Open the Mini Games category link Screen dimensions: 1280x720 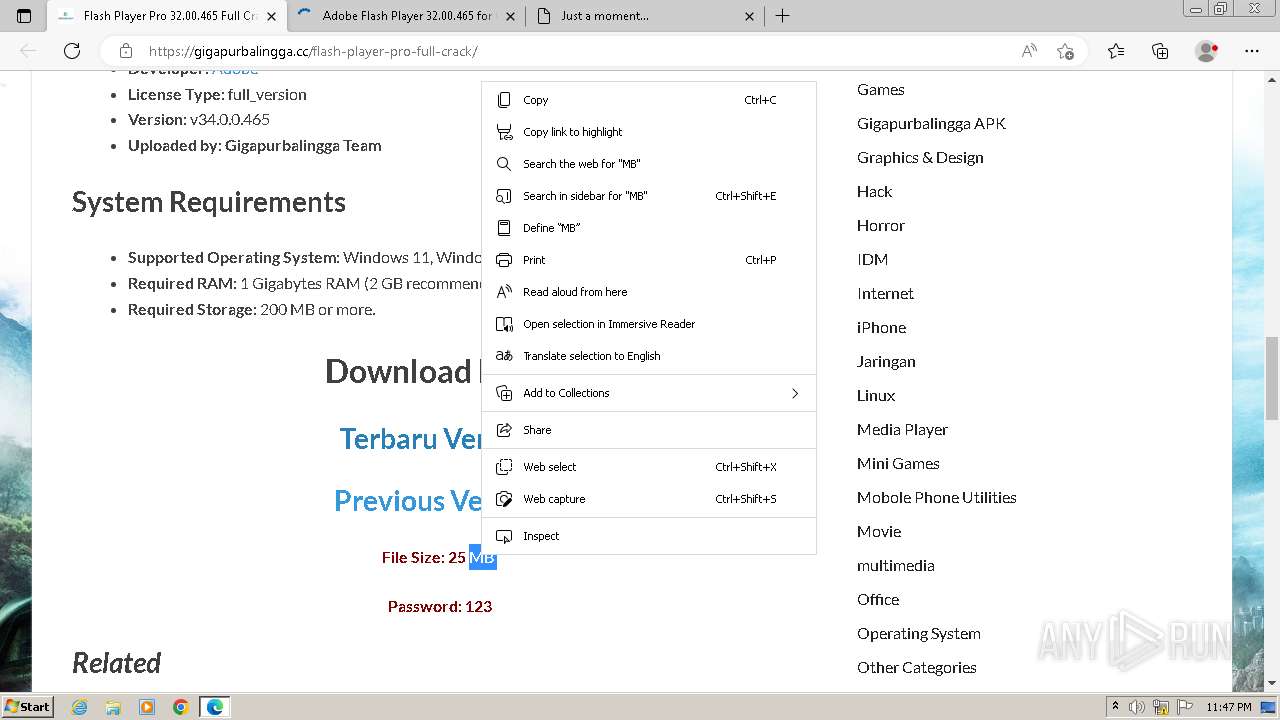898,464
